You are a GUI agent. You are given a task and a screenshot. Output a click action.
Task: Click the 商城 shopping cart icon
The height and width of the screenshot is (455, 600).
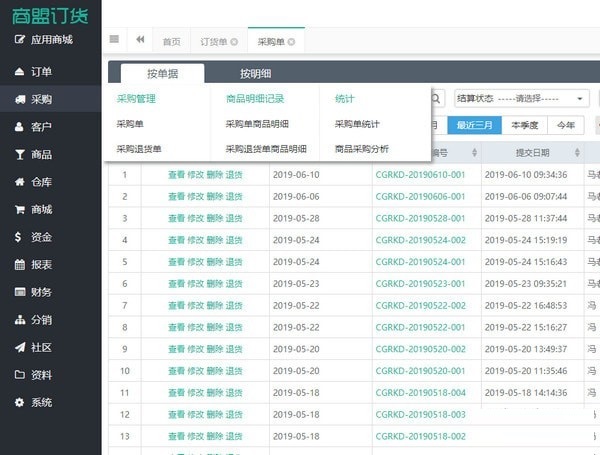[20, 210]
